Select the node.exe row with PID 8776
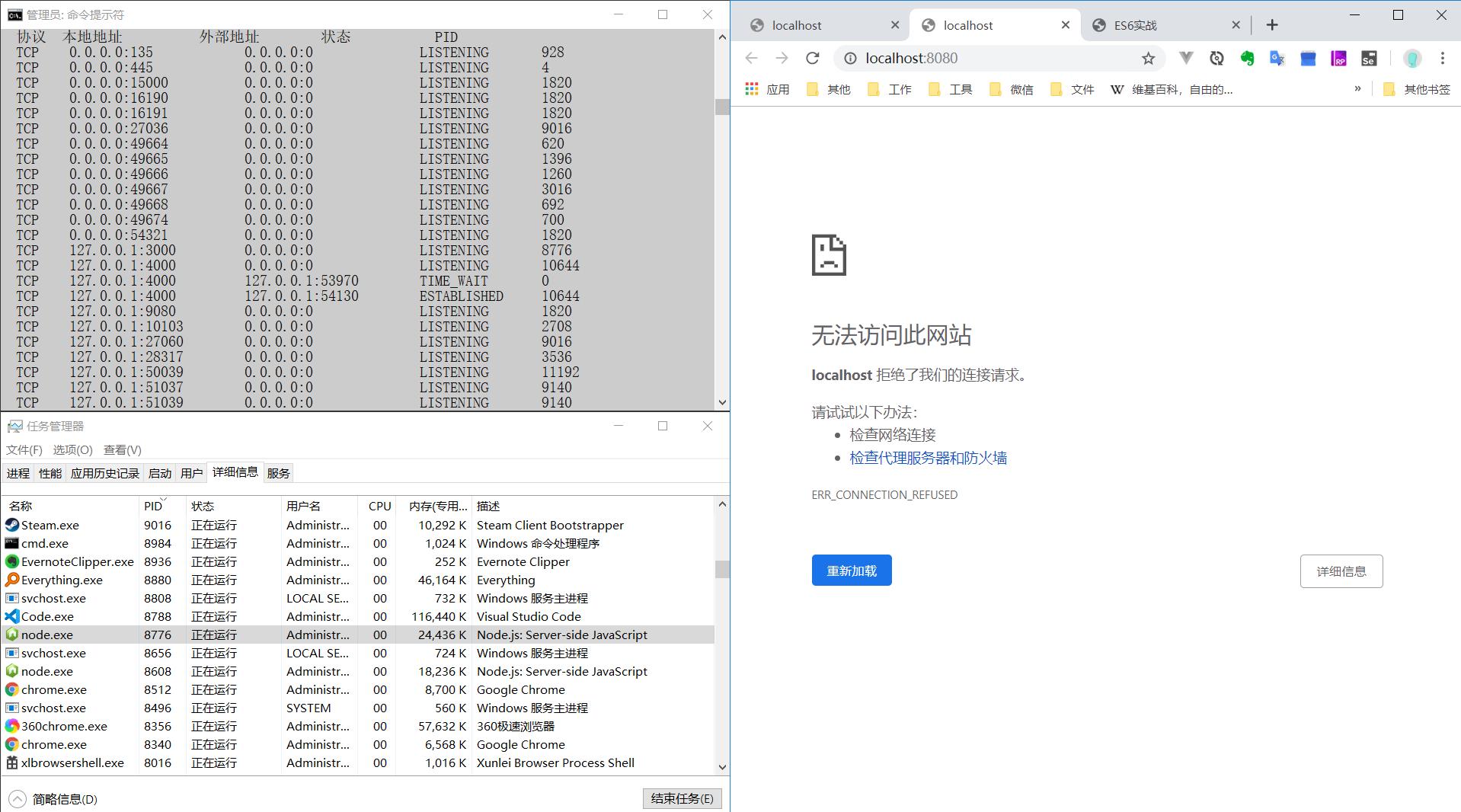The height and width of the screenshot is (812, 1461). [358, 635]
